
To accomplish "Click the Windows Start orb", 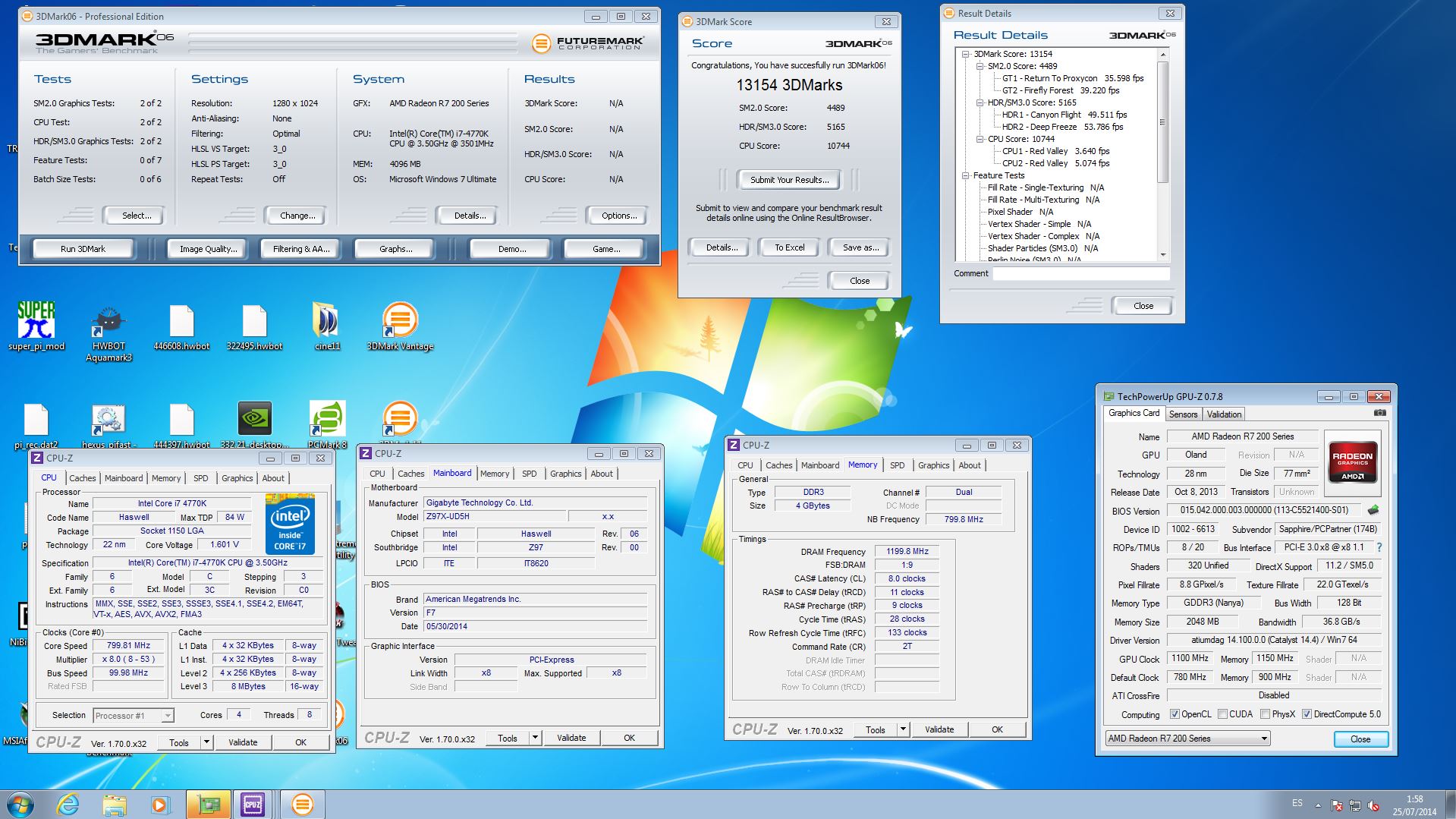I will coord(19,804).
